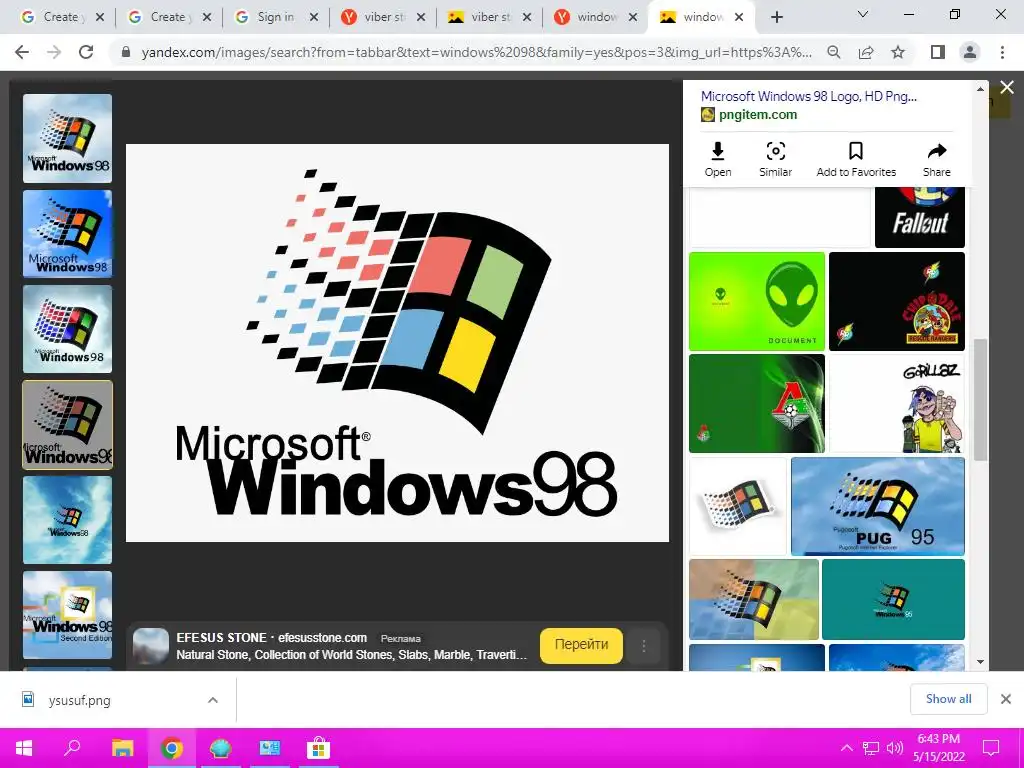Click the Share arrow icon
1024x768 pixels.
click(x=936, y=159)
